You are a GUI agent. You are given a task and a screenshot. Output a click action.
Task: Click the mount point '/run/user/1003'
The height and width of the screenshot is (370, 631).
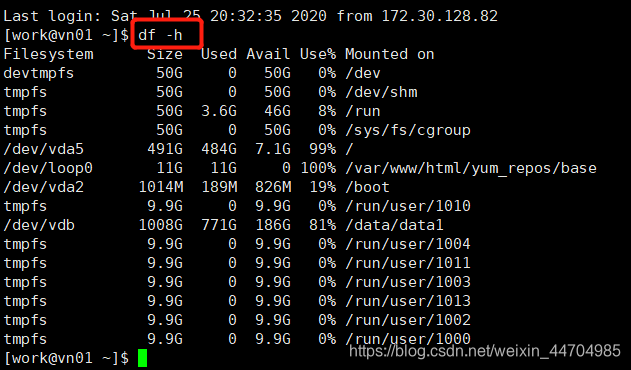coord(408,282)
